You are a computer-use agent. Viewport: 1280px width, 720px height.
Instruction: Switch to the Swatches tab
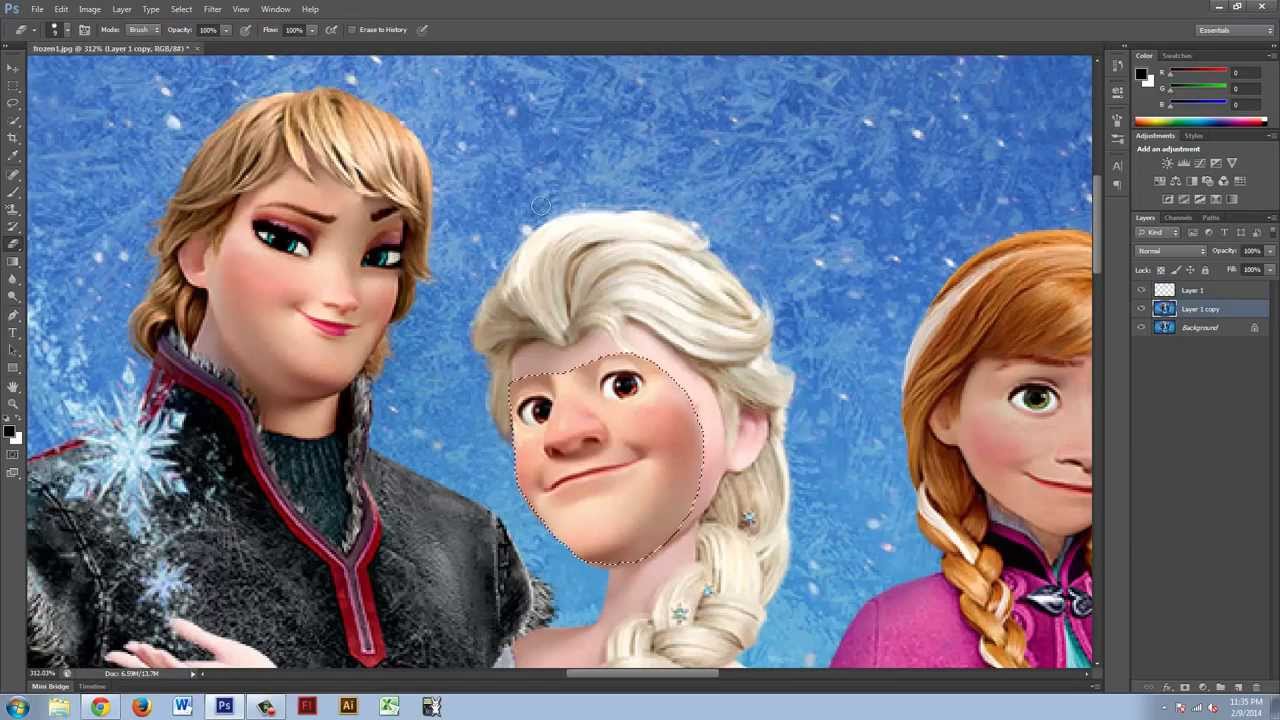point(1177,56)
